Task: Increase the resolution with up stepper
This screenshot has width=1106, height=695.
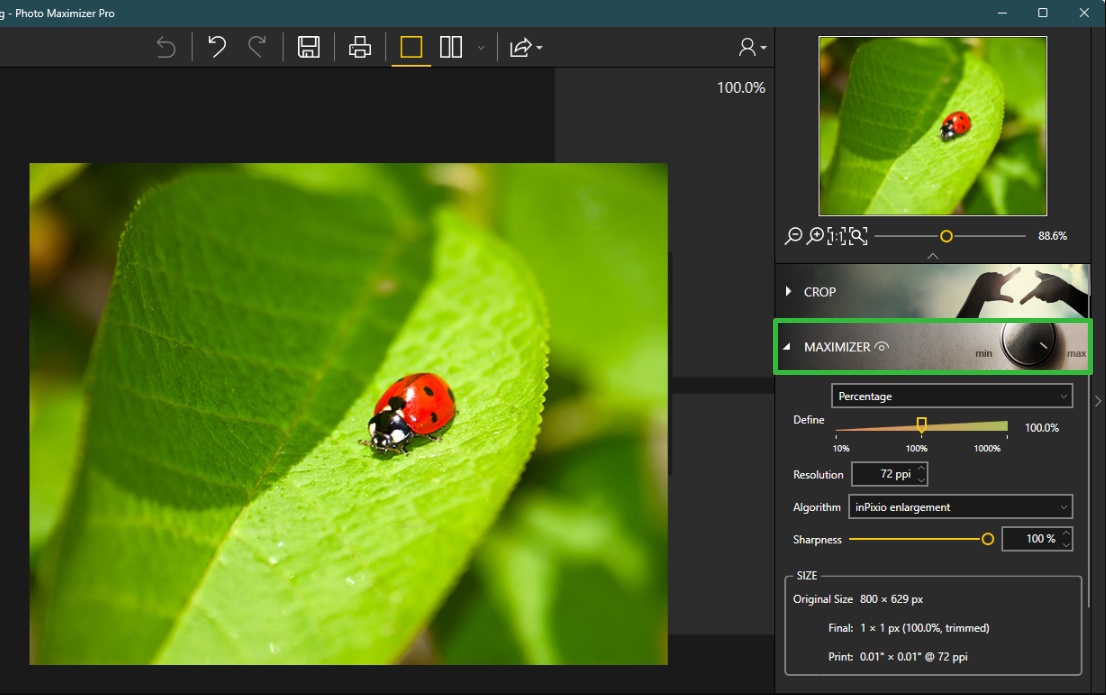Action: 921,469
